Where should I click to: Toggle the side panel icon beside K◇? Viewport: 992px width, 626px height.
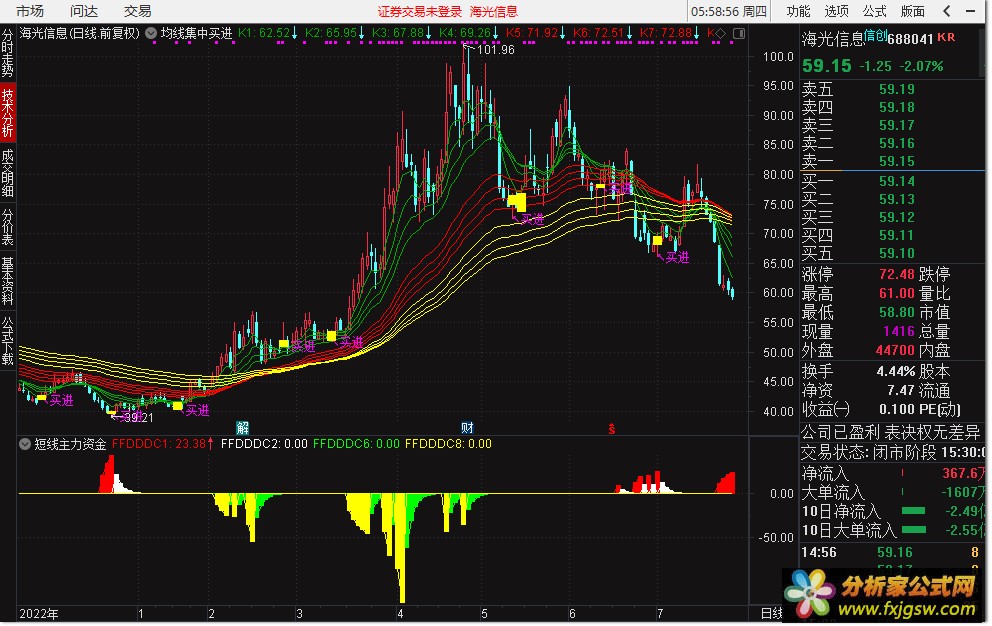[x=738, y=33]
